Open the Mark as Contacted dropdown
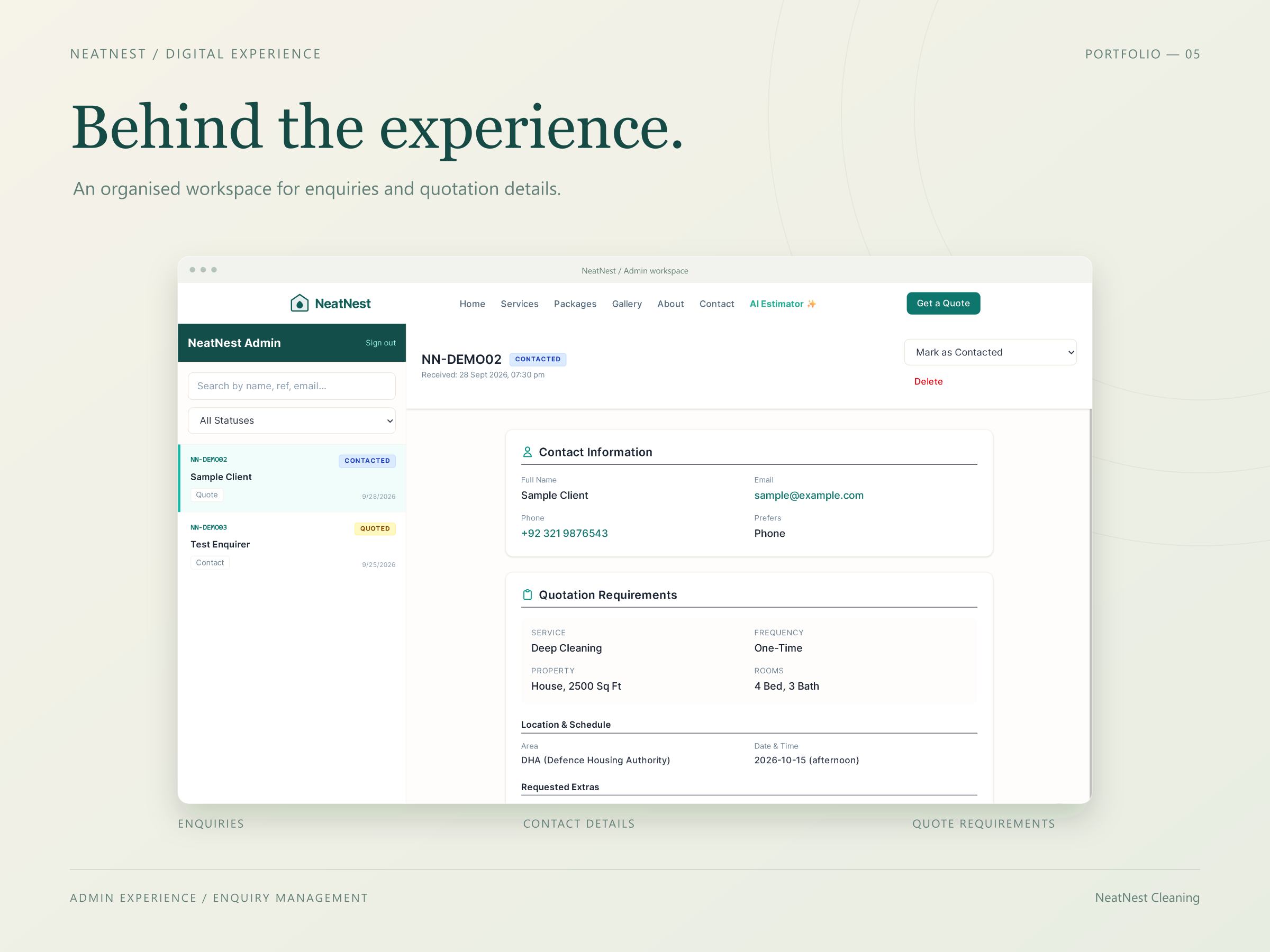 (x=990, y=352)
